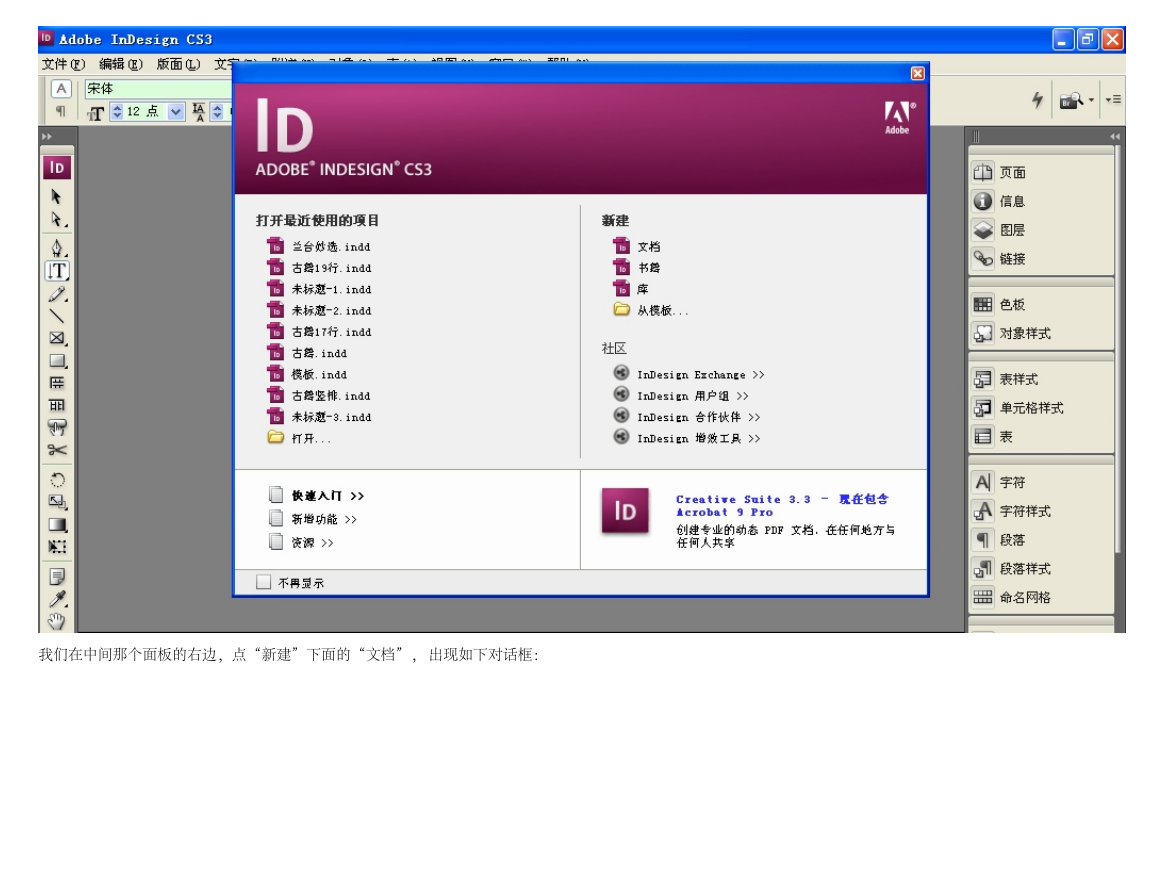Open the 文件(F) menu

click(x=63, y=64)
